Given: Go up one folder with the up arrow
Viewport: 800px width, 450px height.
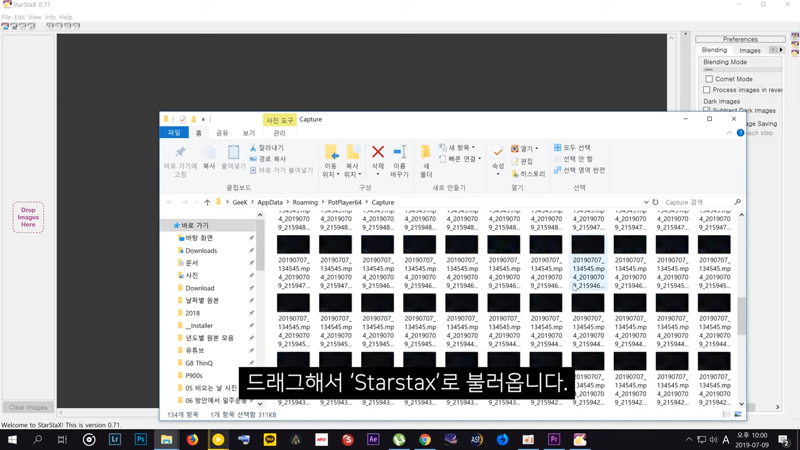Looking at the screenshot, I should point(207,202).
